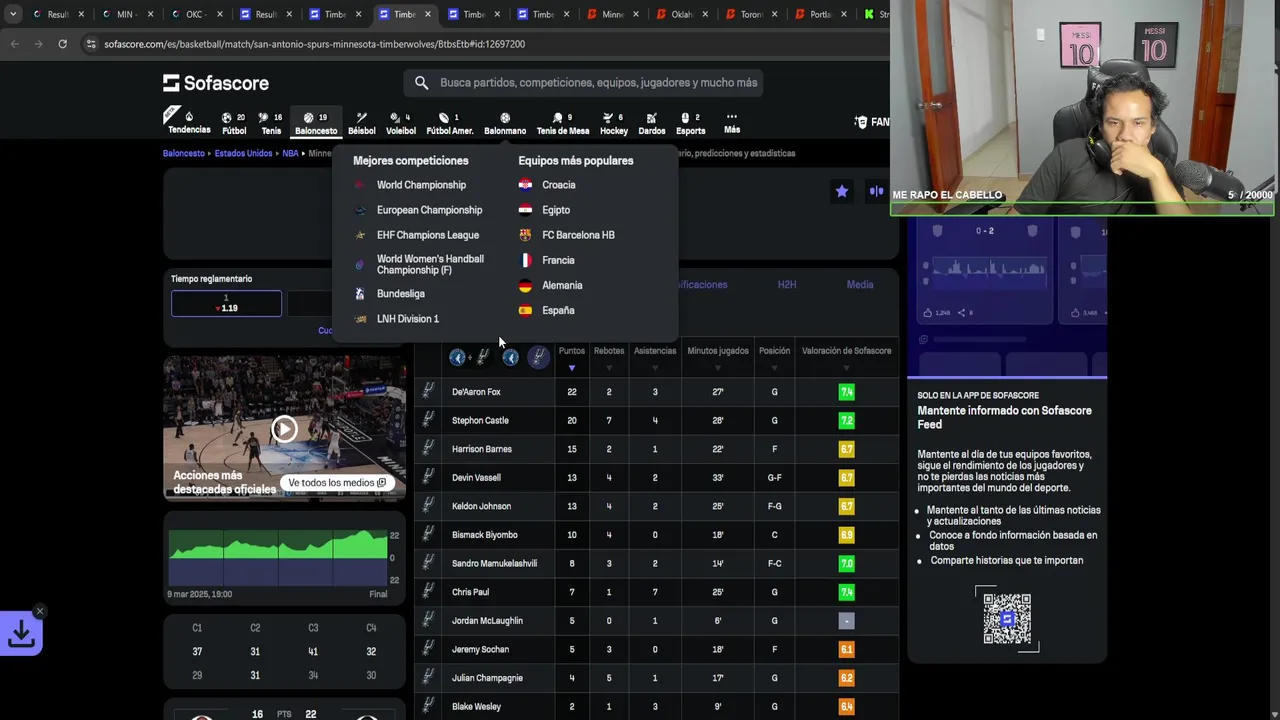Image resolution: width=1280 pixels, height=720 pixels.
Task: Go to the Voleibol sport section
Action: coord(401,123)
